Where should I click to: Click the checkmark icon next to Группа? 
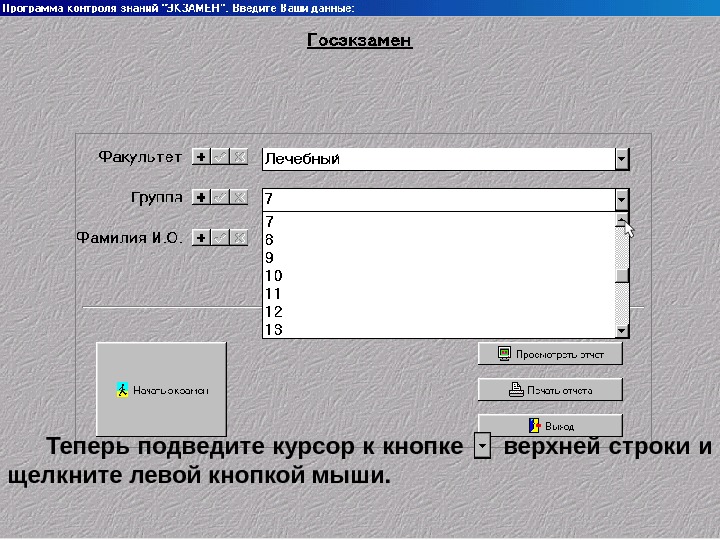pos(220,197)
